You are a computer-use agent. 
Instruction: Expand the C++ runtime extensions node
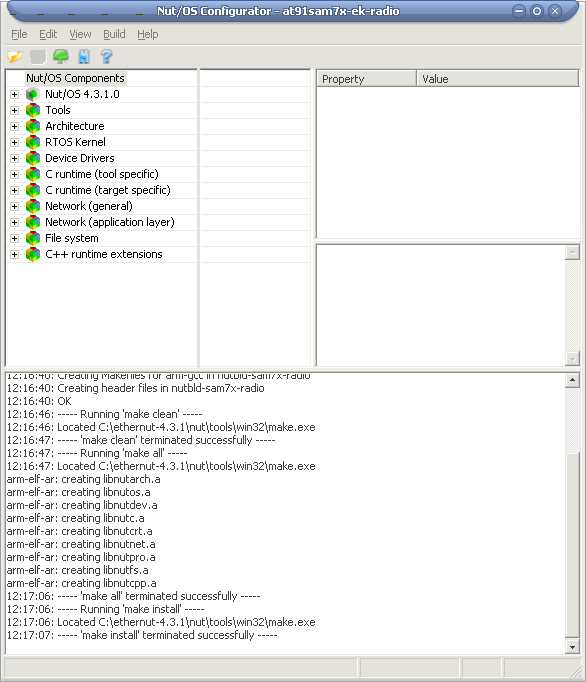coord(14,254)
